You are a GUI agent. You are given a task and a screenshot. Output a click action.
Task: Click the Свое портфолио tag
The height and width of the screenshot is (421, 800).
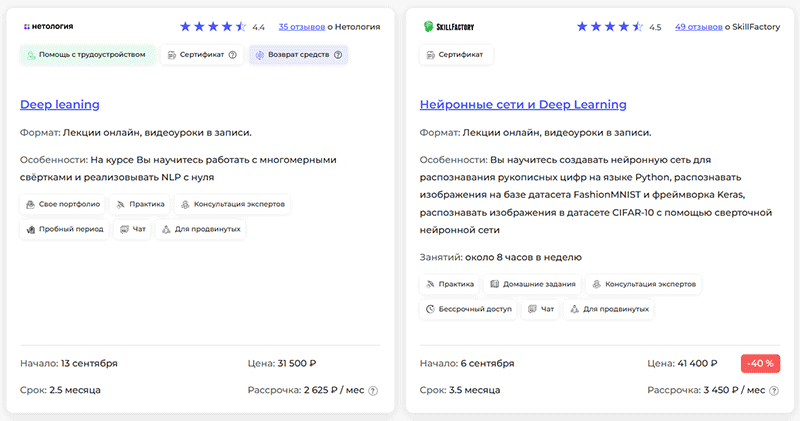pos(62,204)
